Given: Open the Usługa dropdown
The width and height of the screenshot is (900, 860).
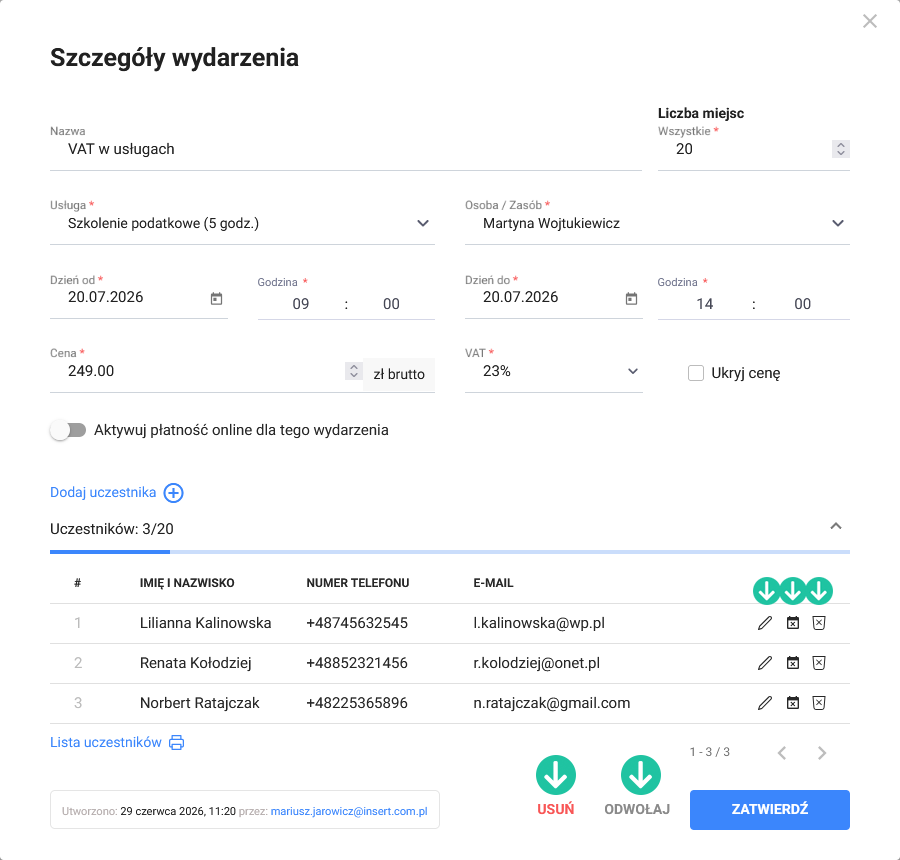Looking at the screenshot, I should pos(242,223).
